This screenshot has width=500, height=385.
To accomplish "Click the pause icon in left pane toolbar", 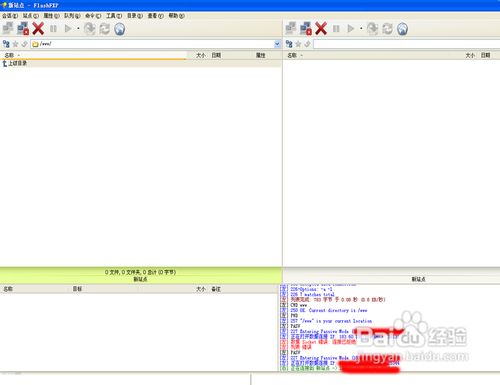I will click(x=53, y=29).
